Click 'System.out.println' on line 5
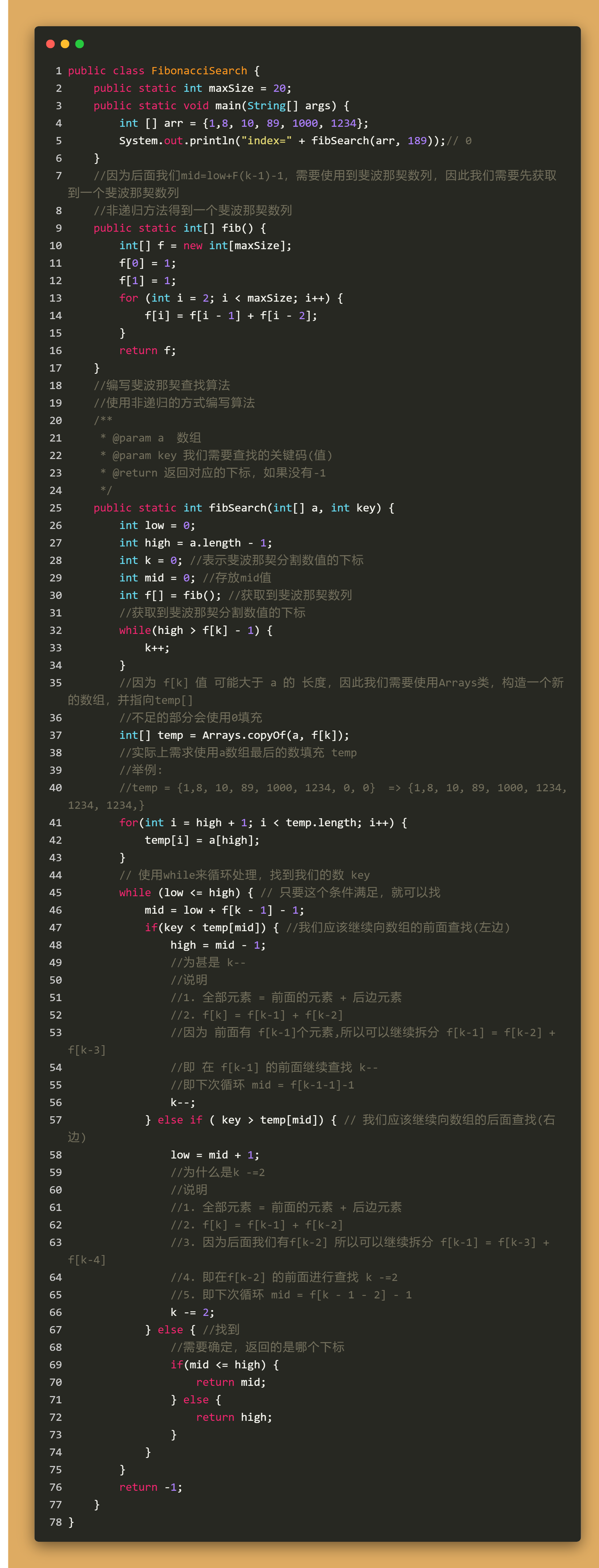 (x=177, y=141)
